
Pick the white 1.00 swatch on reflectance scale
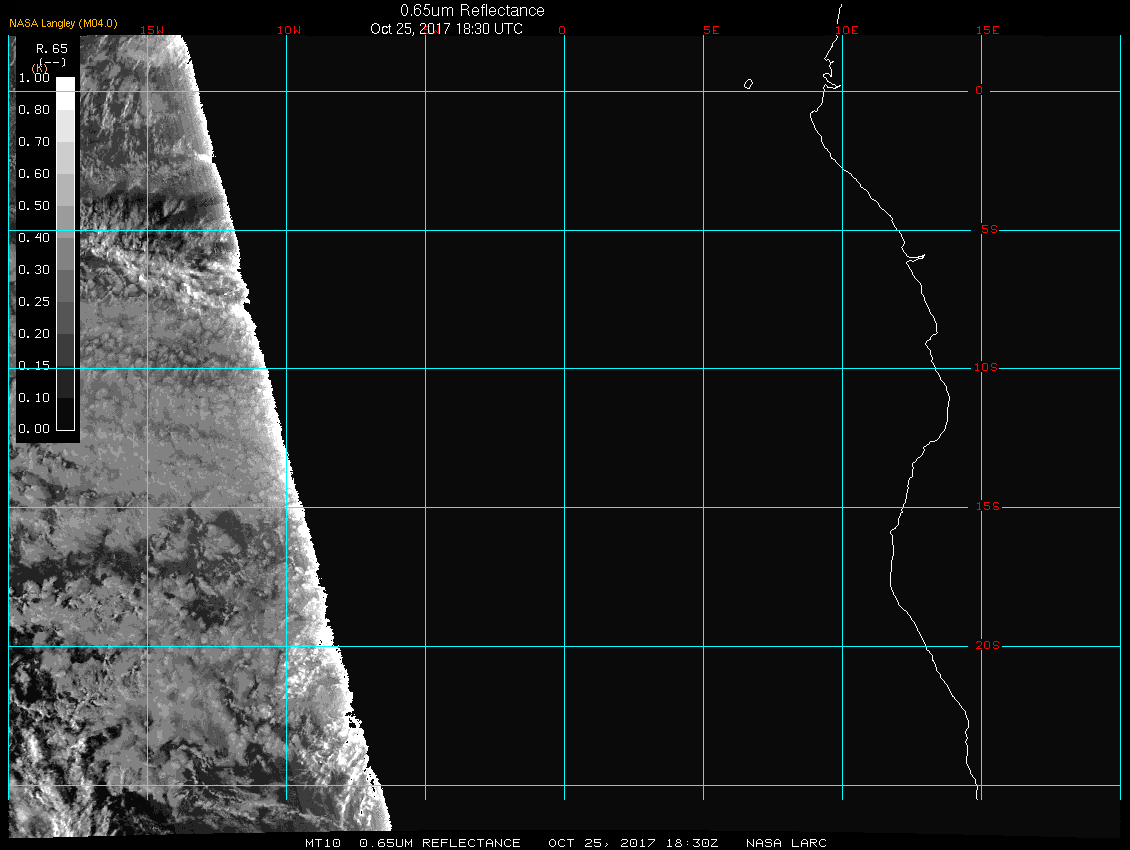point(65,85)
